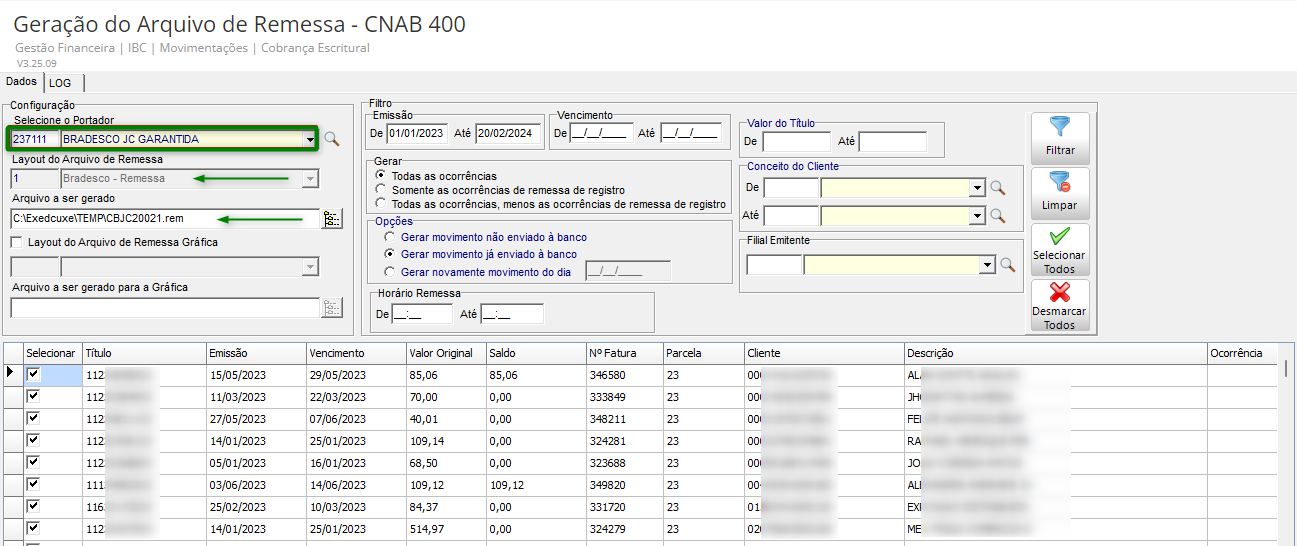Click magnifier beside Filial Emitente field
The image size is (1297, 546).
[1008, 265]
